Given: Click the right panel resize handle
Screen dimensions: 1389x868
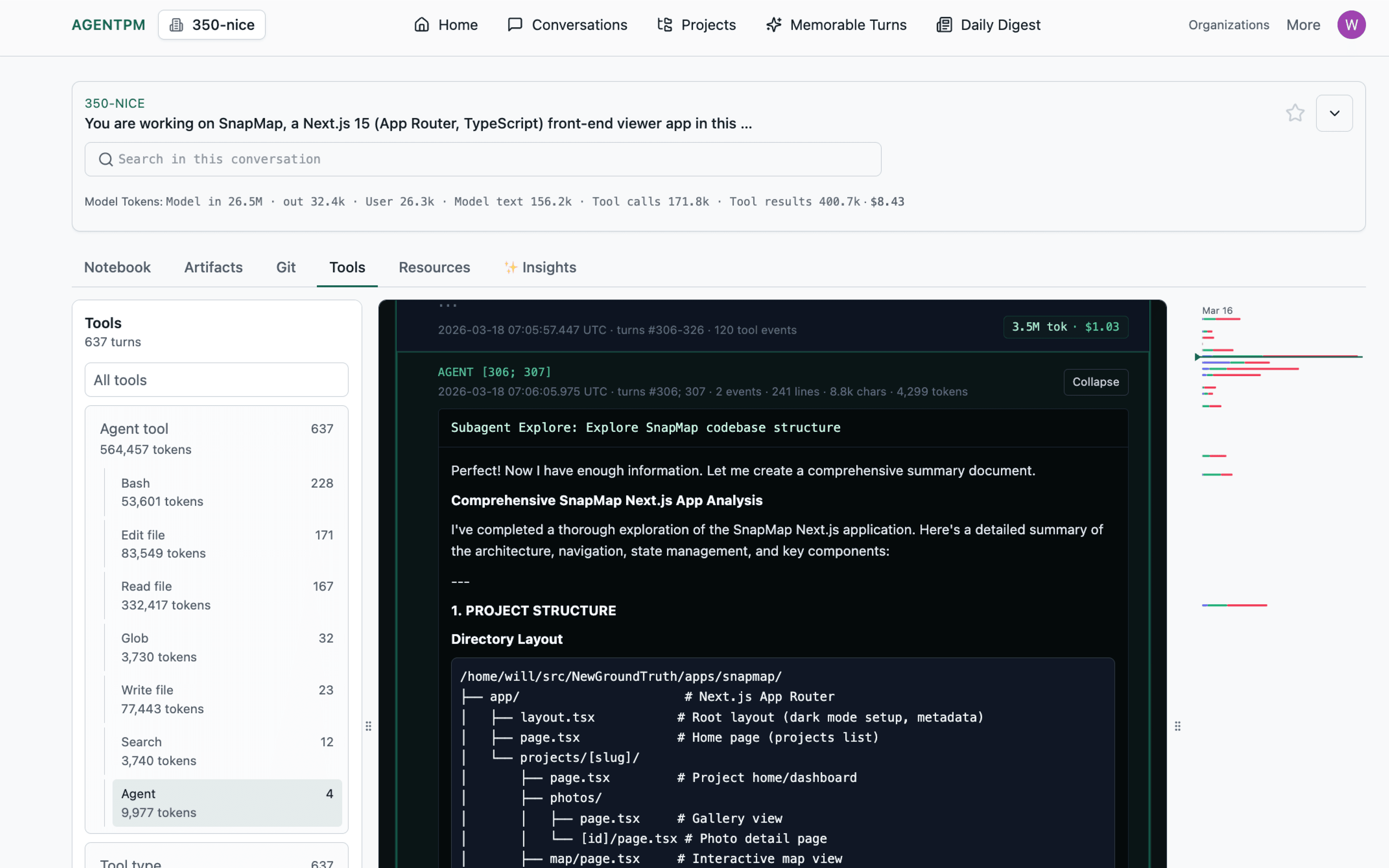Looking at the screenshot, I should pos(1177,726).
